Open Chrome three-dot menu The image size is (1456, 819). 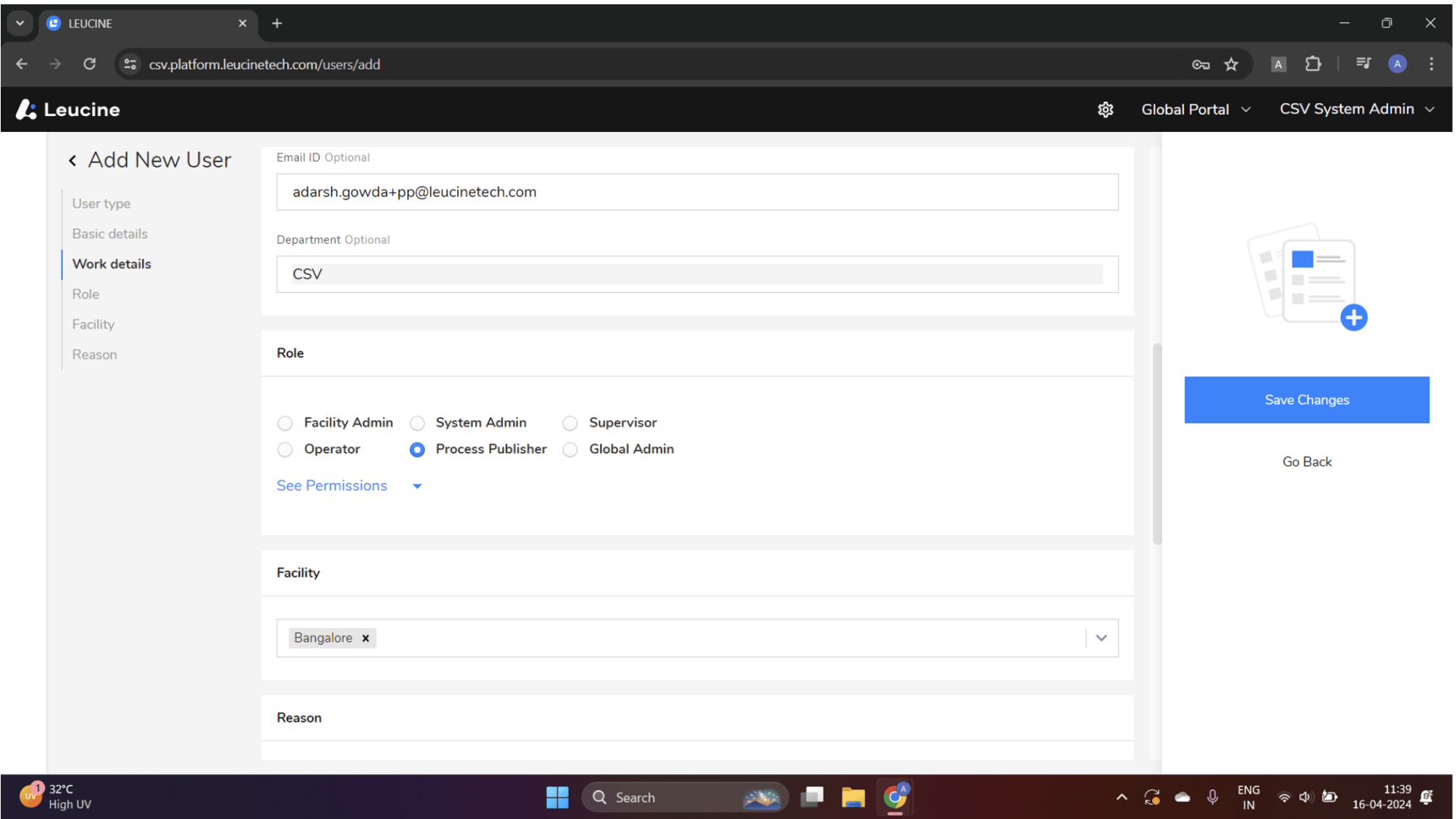(x=1431, y=64)
